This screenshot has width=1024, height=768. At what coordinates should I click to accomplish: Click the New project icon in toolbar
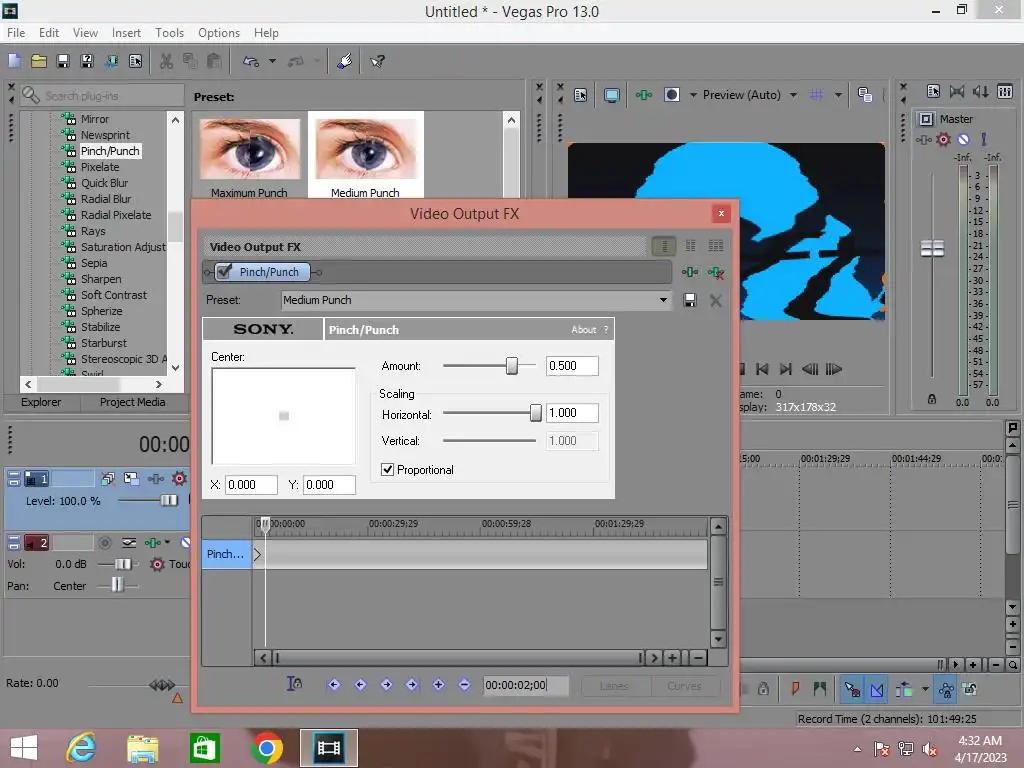[14, 61]
